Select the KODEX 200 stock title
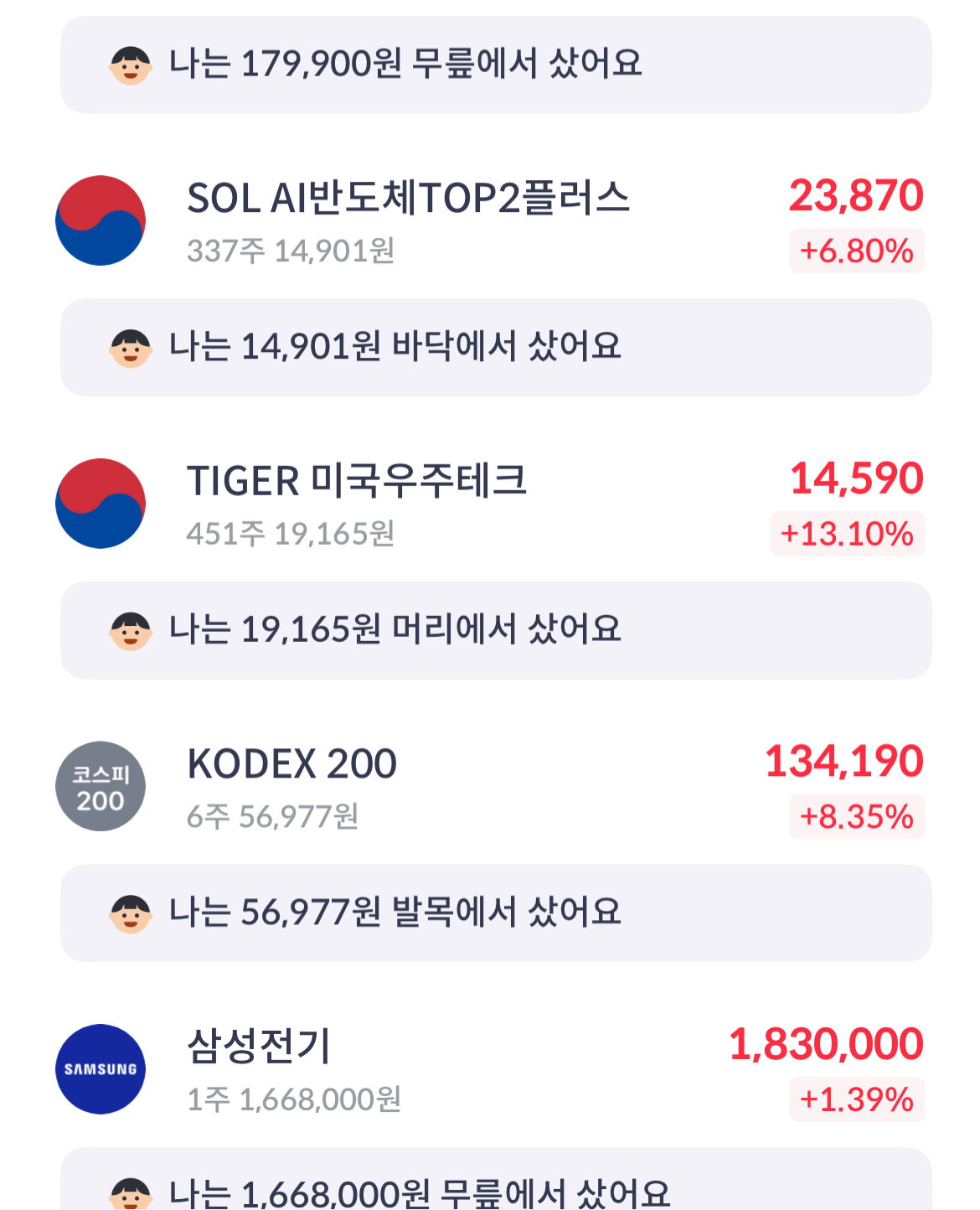This screenshot has width=980, height=1210. [x=291, y=764]
